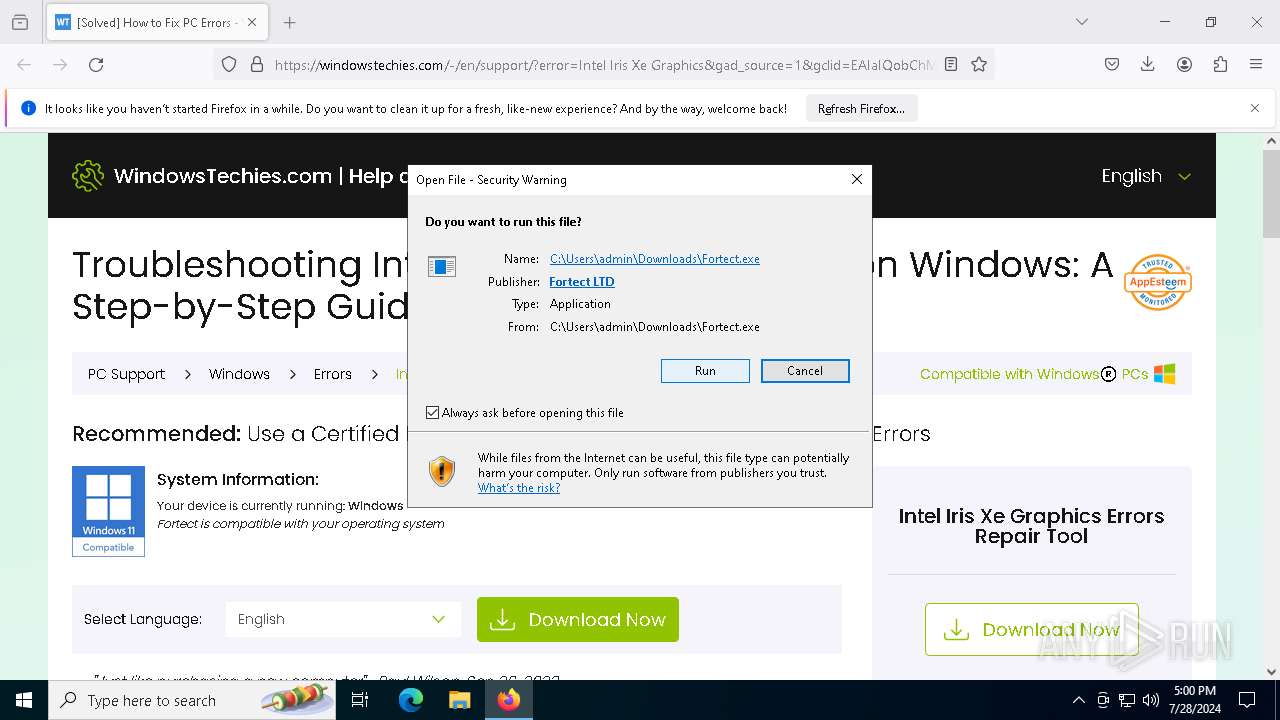
Task: Cancel the Open File security warning
Action: tap(805, 371)
